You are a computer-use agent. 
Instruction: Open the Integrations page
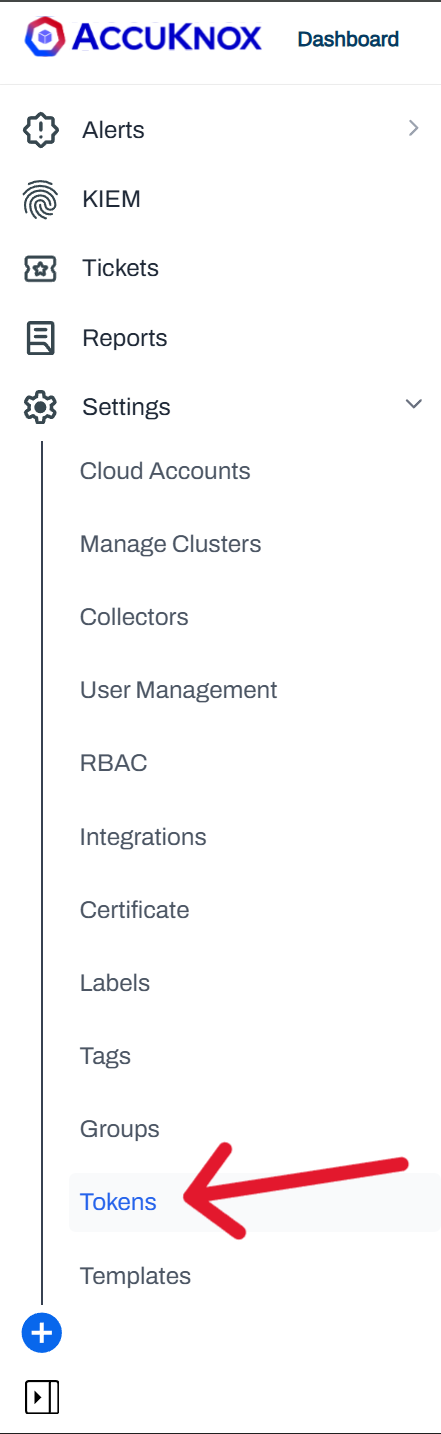[x=143, y=837]
